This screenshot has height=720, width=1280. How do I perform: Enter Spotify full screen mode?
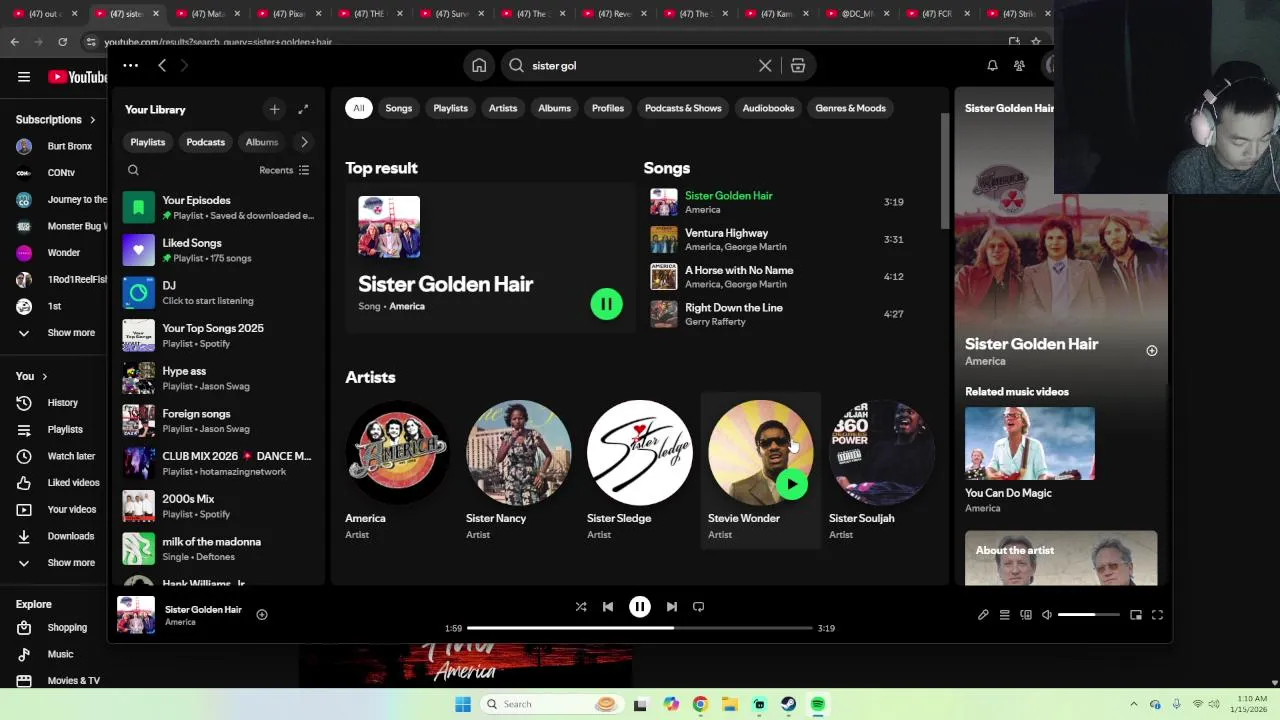click(1157, 615)
